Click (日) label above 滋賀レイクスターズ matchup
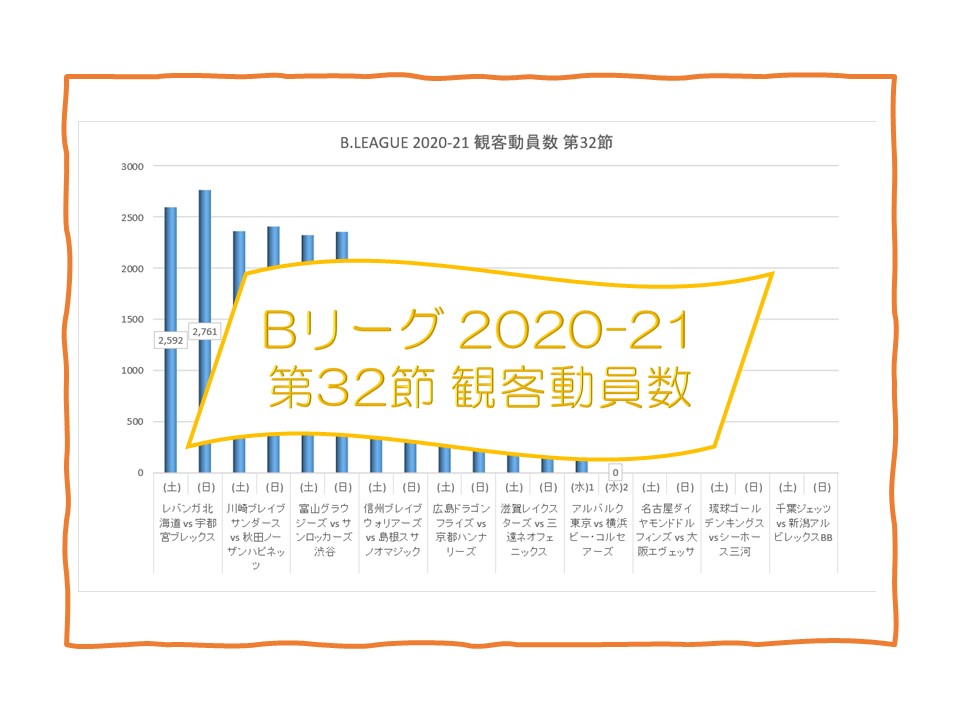This screenshot has width=960, height=720. (548, 487)
